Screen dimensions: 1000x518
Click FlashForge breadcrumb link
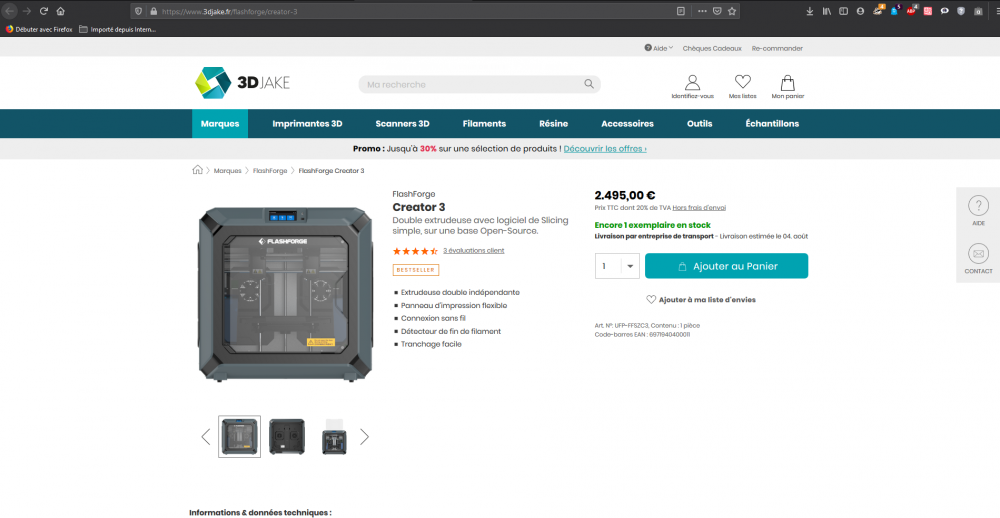(x=271, y=170)
